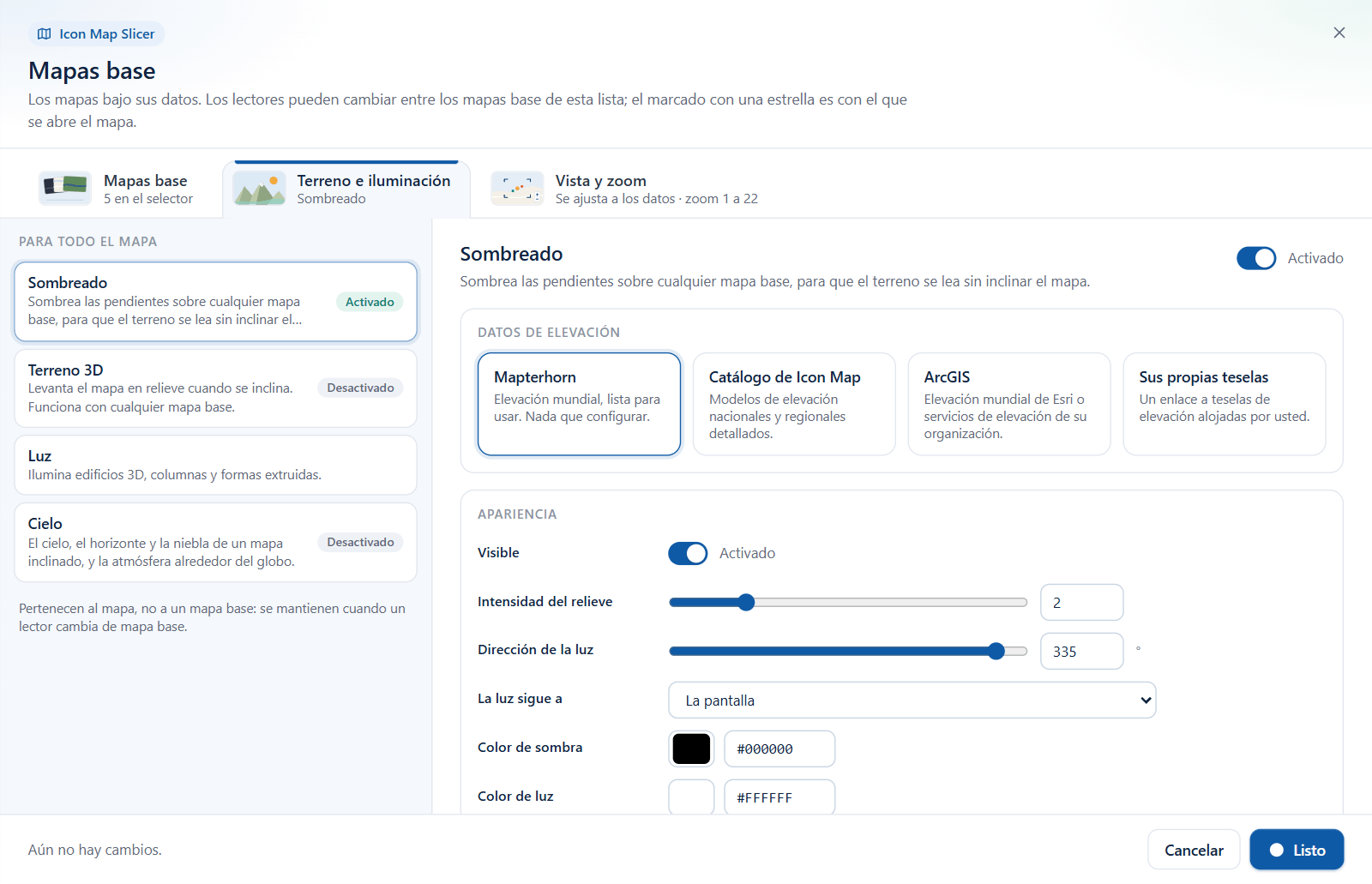Screen dimensions: 1372x884
Task: Click the Dirección de la luz value field
Action: pyautogui.click(x=1081, y=652)
